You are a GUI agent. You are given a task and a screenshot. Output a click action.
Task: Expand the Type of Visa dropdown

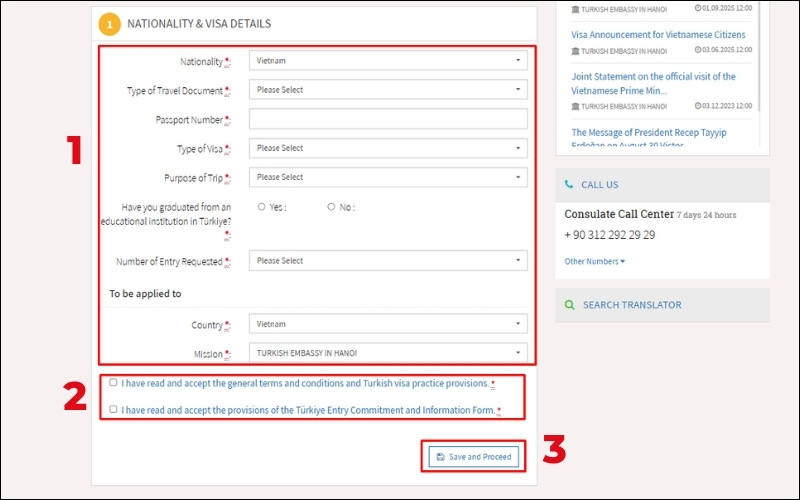tap(387, 148)
